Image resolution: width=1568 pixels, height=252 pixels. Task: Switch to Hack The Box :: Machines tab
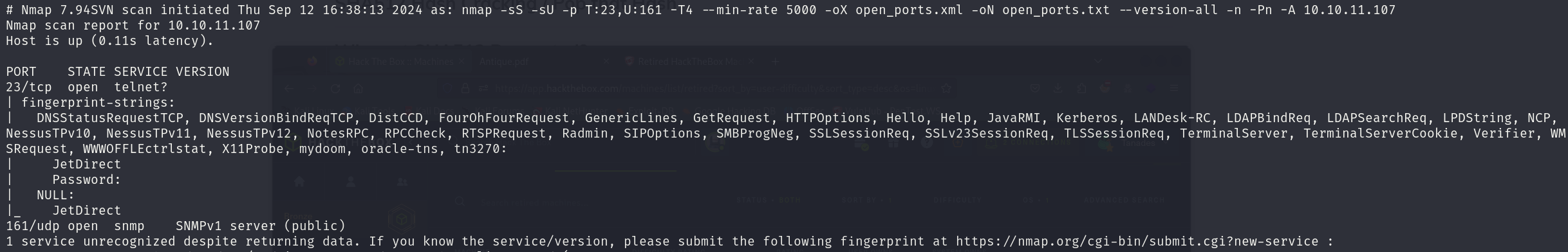pos(400,61)
